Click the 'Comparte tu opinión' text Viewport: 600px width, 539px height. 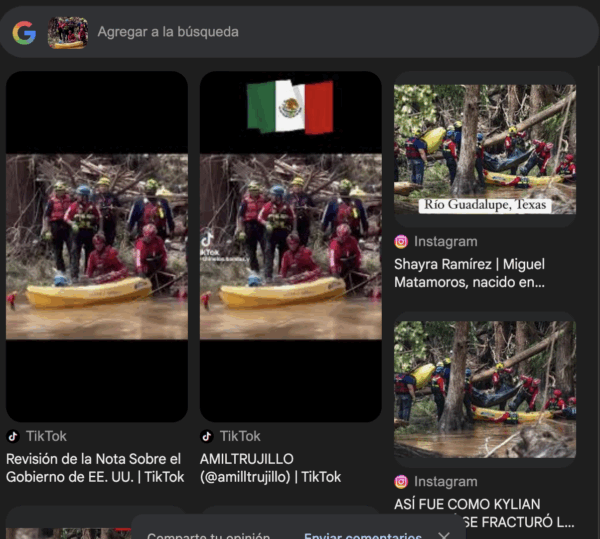[x=209, y=535]
